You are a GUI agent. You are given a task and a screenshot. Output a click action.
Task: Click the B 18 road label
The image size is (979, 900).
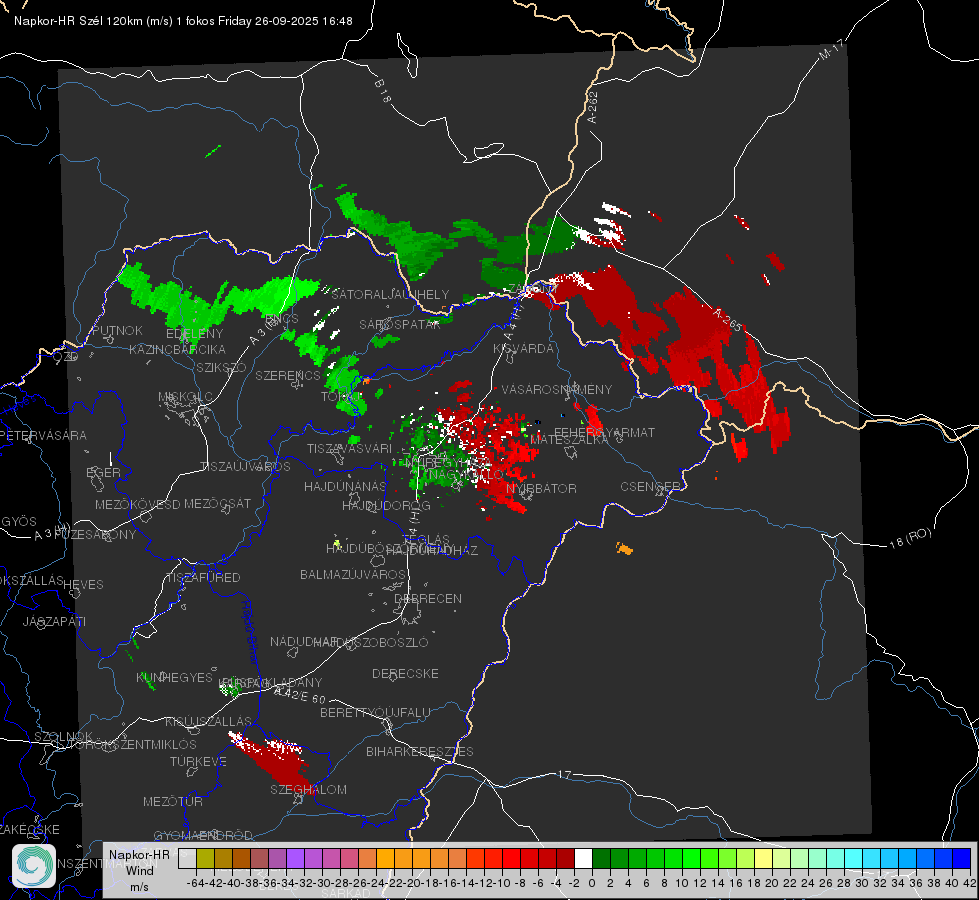coord(382,91)
